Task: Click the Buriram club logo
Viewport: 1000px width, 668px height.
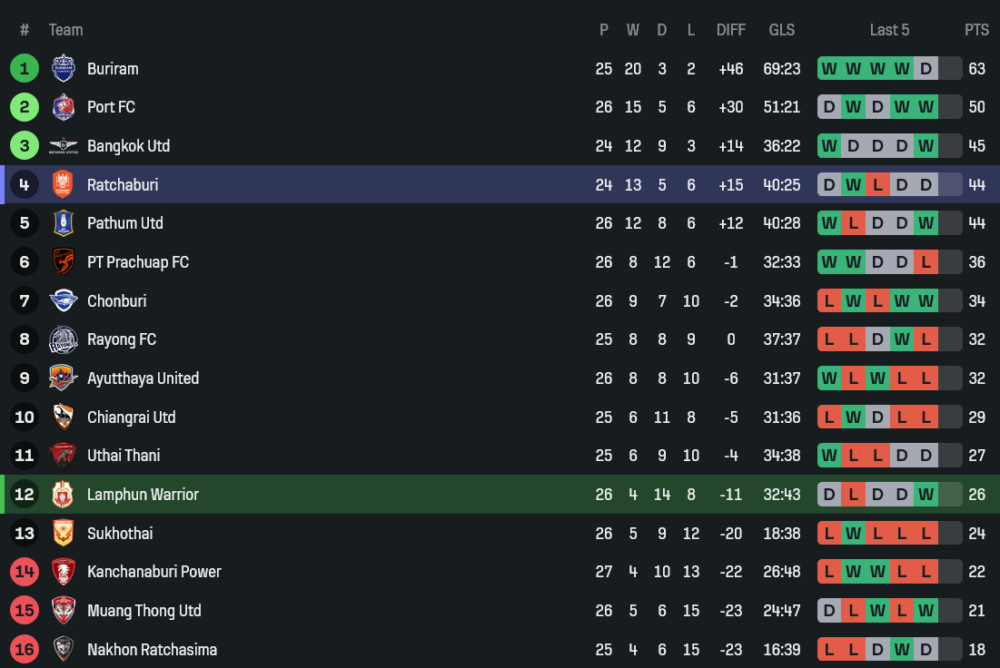Action: [63, 69]
